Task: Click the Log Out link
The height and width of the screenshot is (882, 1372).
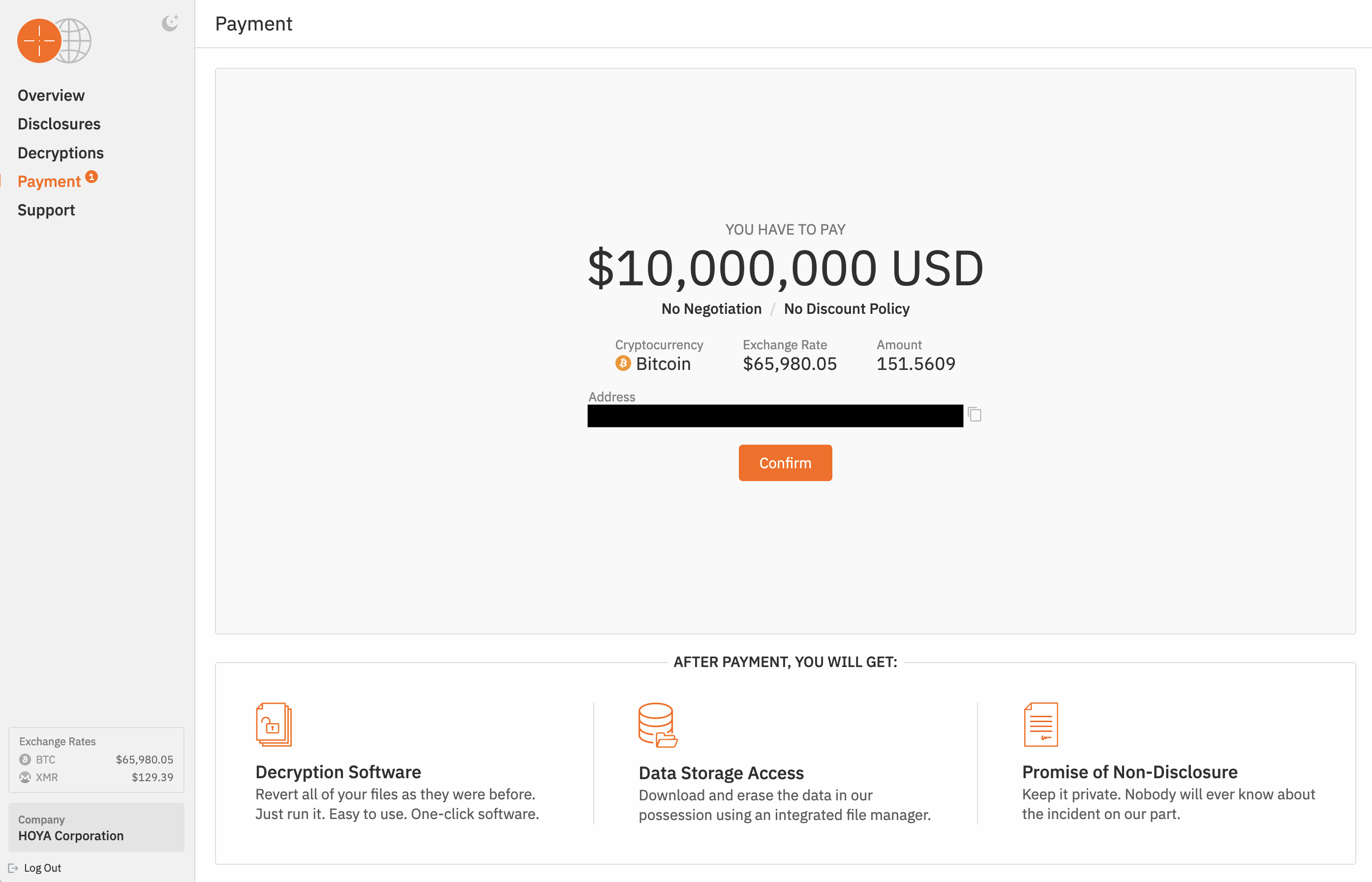Action: 41,867
